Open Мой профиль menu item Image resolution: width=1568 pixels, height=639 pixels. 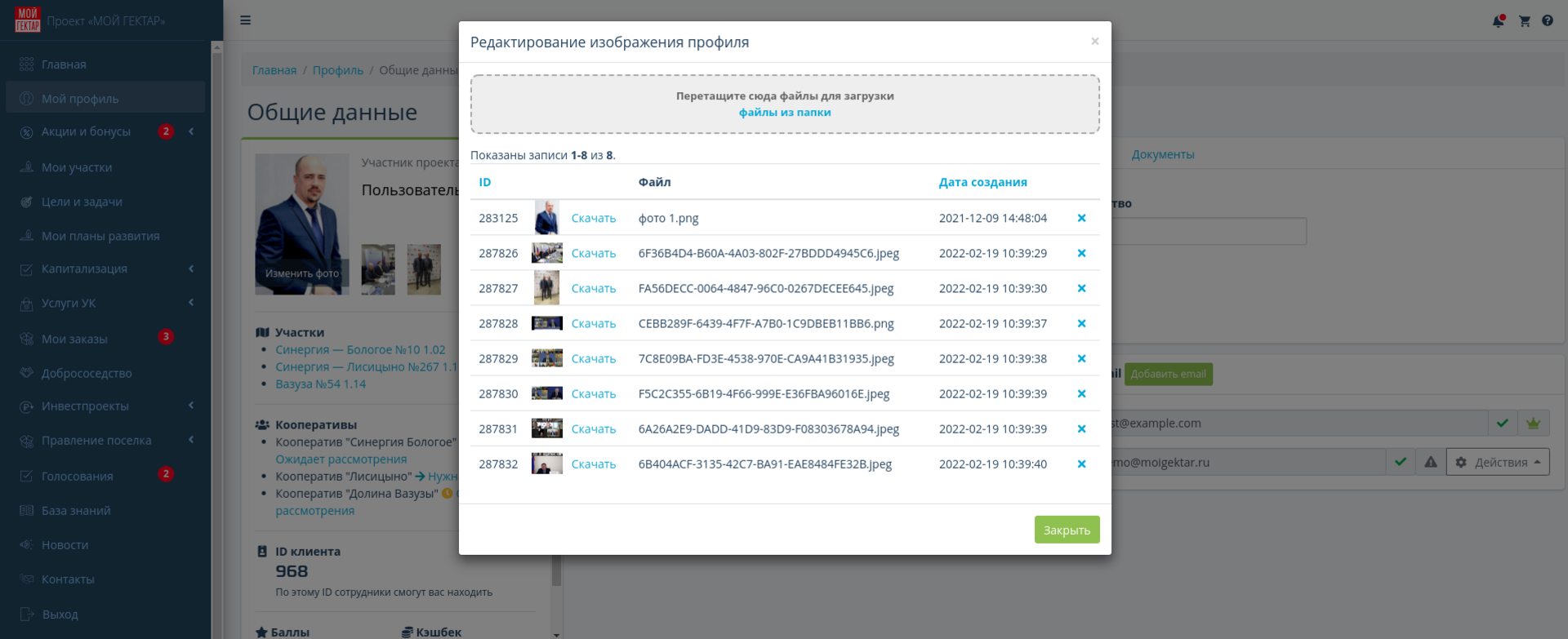click(105, 98)
